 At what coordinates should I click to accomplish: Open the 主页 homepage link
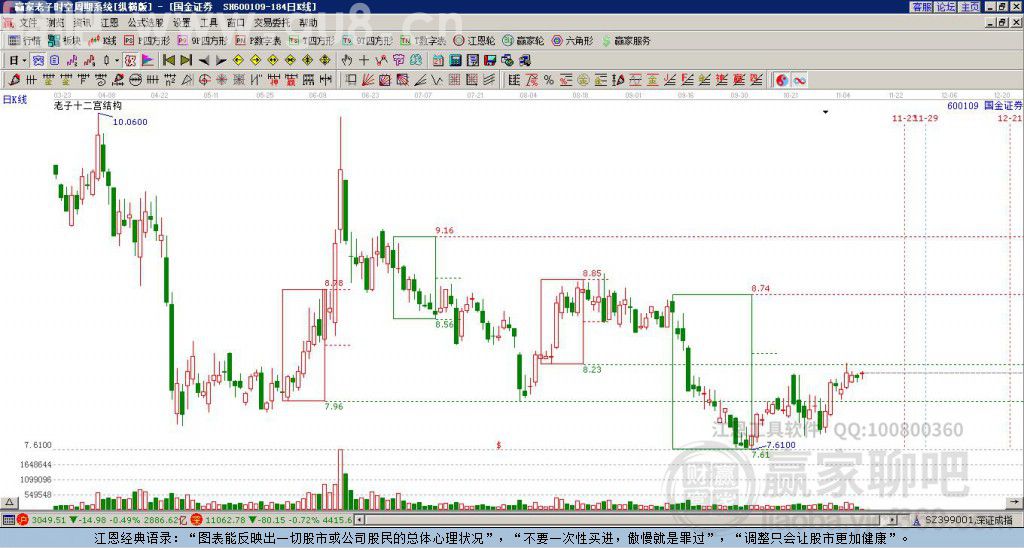tap(969, 7)
